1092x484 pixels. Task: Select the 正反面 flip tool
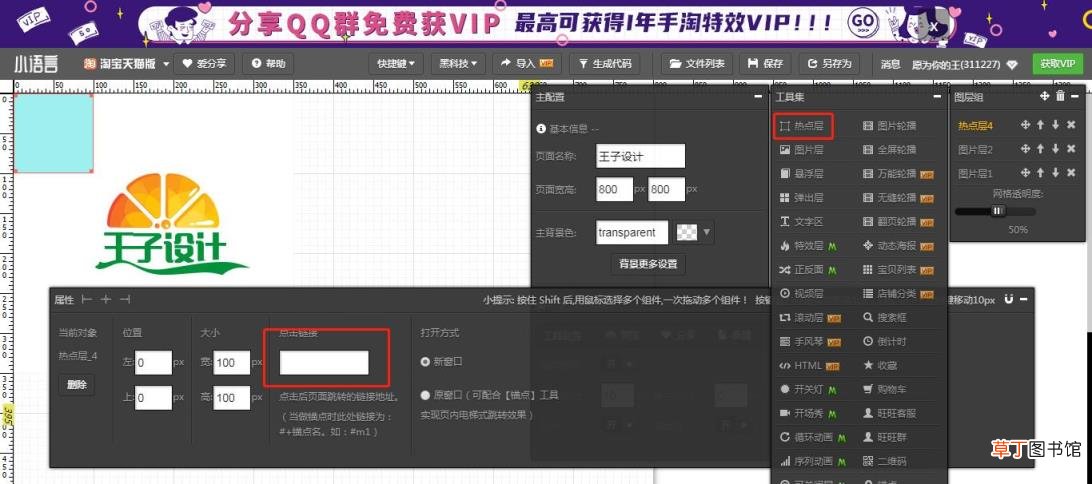point(807,270)
